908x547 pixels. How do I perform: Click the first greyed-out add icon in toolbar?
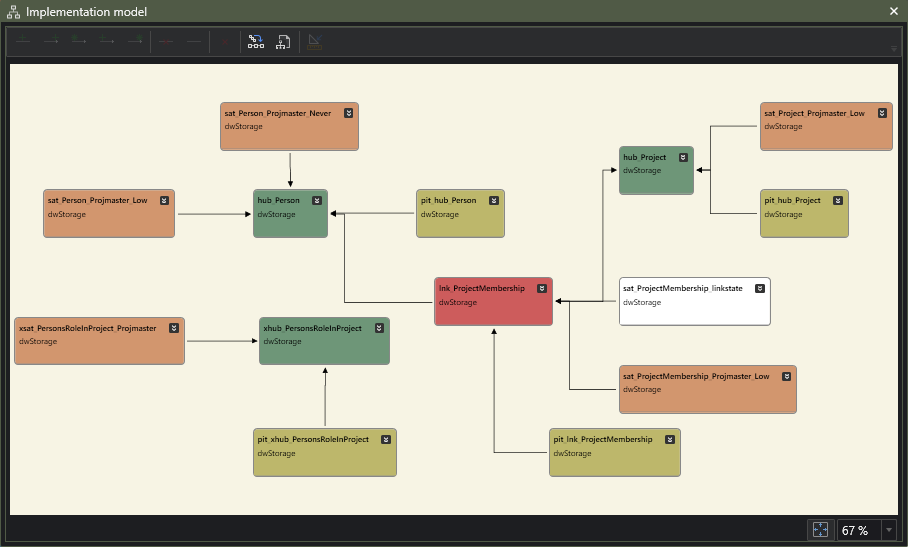point(24,42)
